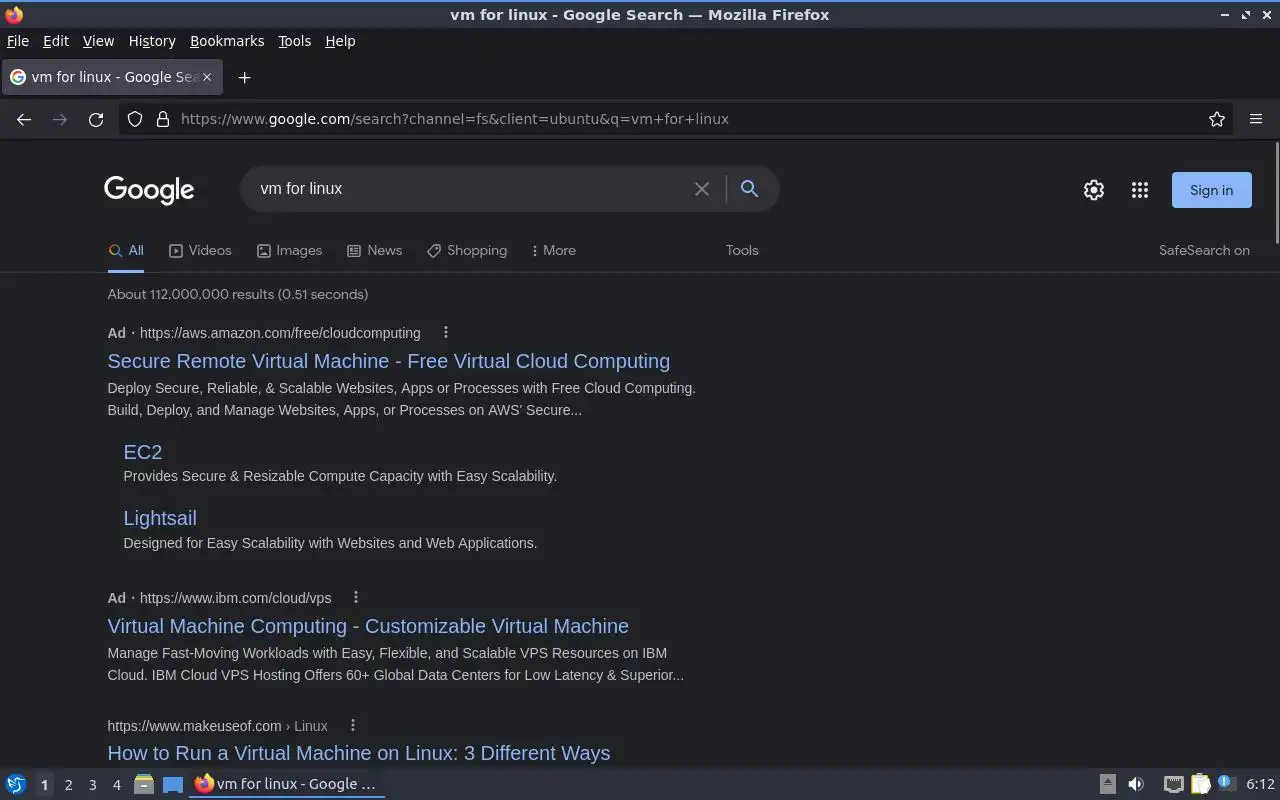This screenshot has width=1280, height=800.
Task: Open Google quick settings gear
Action: 1094,190
